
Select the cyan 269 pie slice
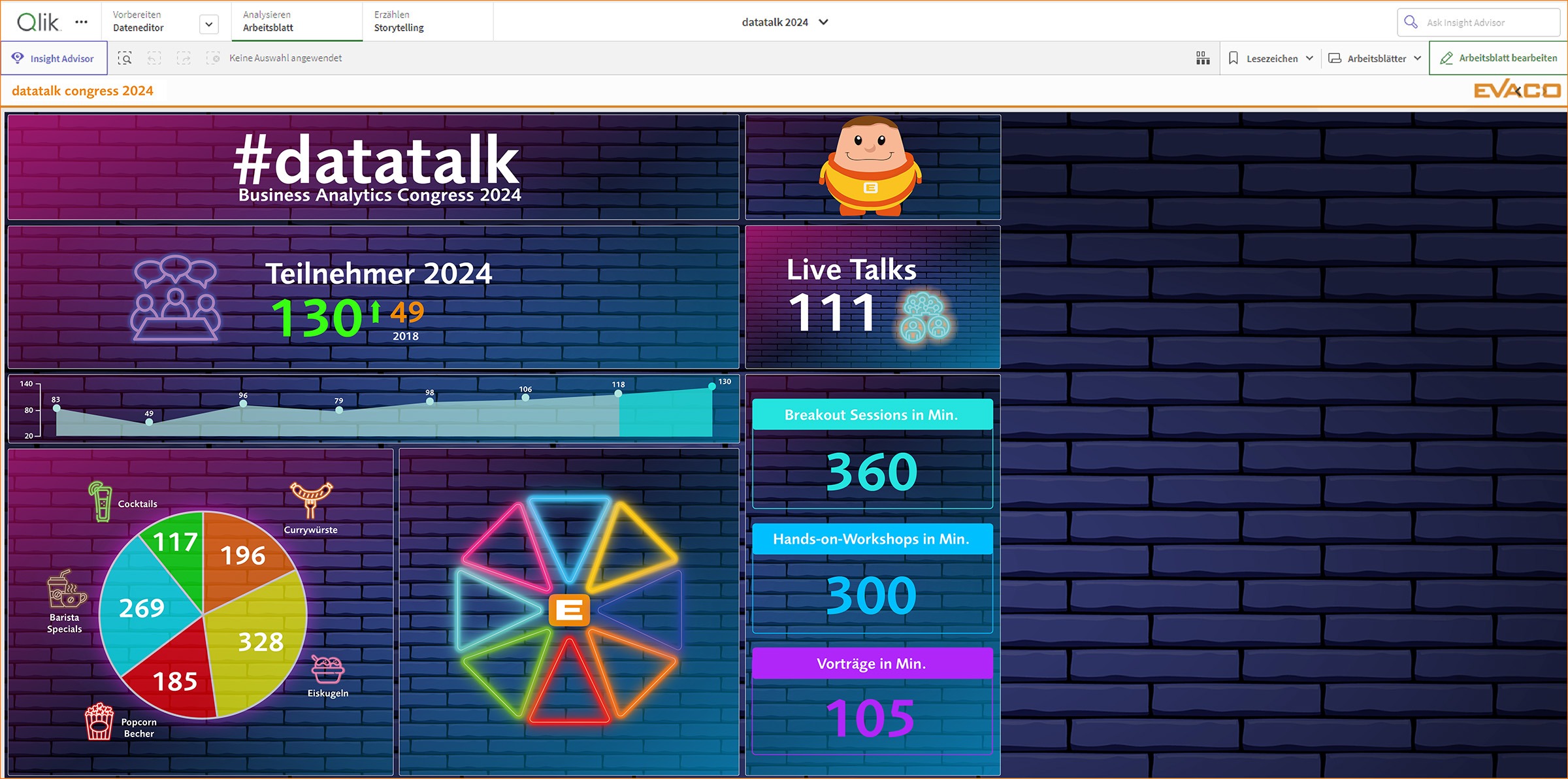141,608
